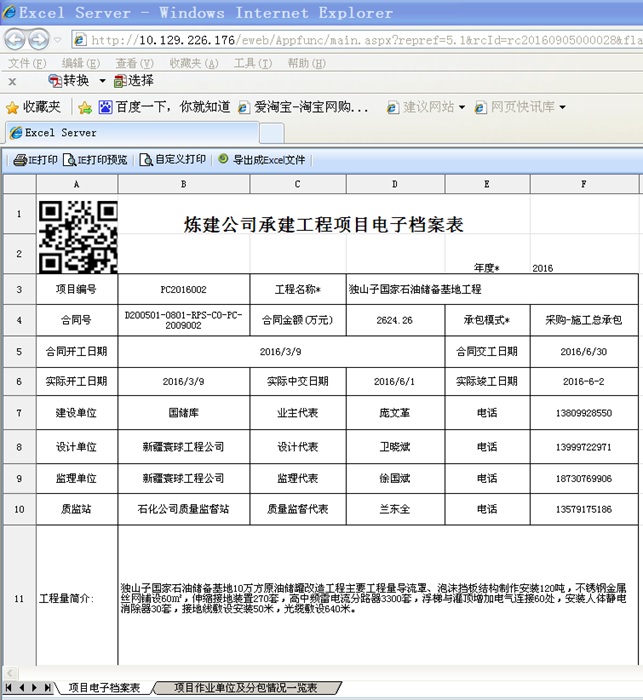Switch to 项目作业单位及分包情况一览表 sheet tab
Image resolution: width=643 pixels, height=700 pixels.
click(x=246, y=688)
